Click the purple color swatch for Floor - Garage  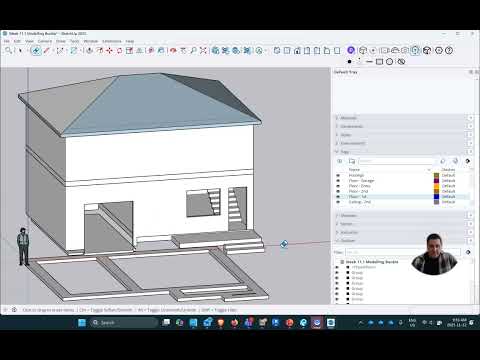436,181
